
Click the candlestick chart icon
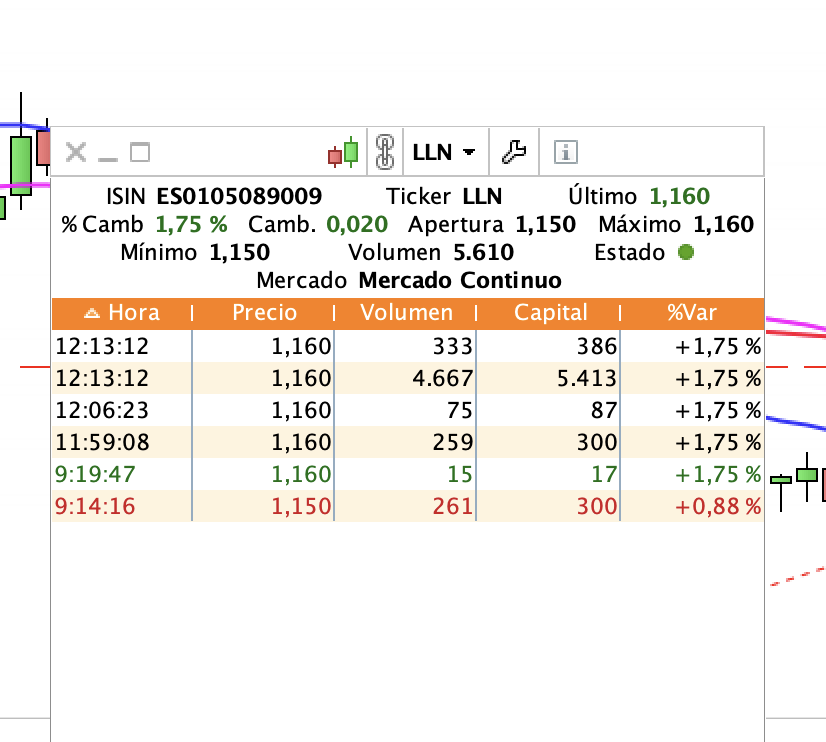(x=343, y=153)
